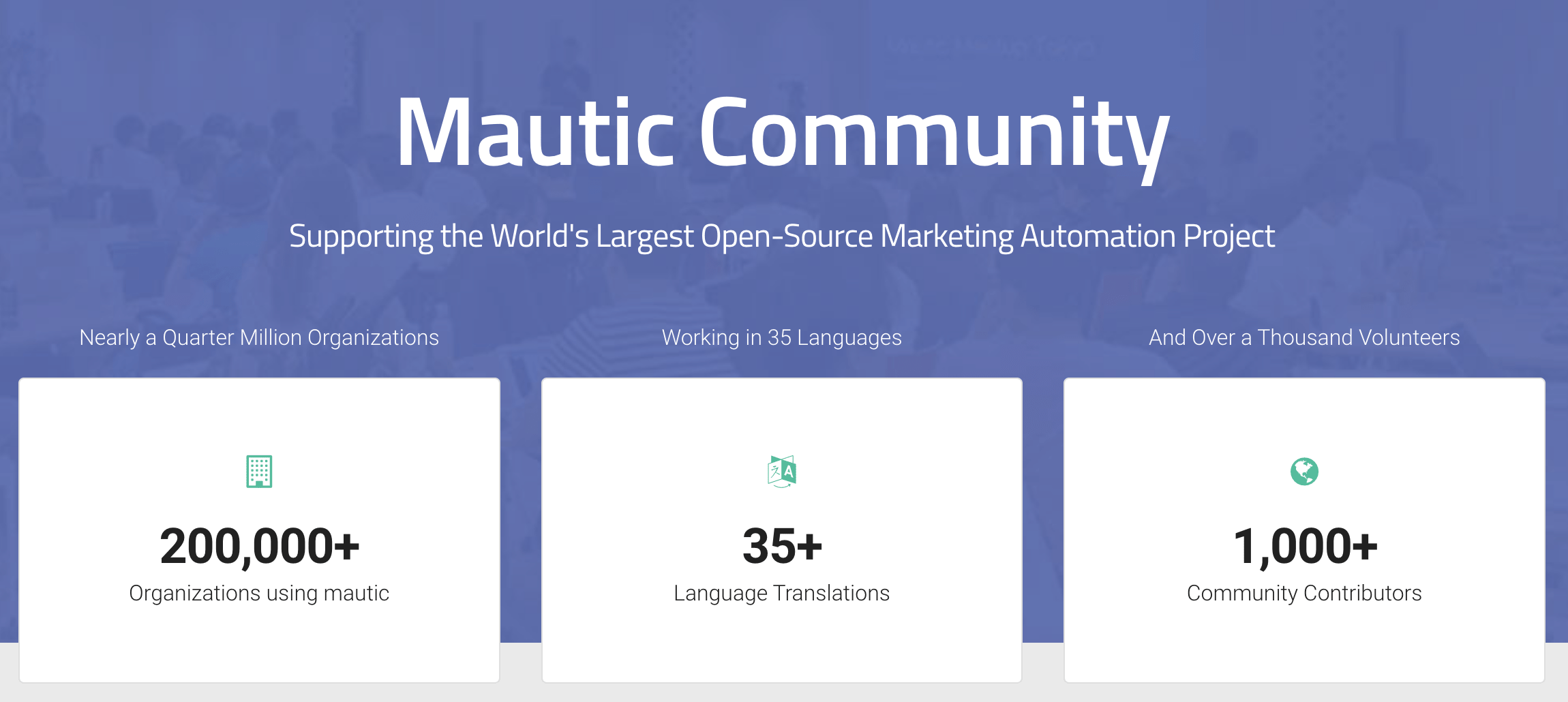
Task: Click the word 'Mautic' in the title
Action: coord(535,132)
